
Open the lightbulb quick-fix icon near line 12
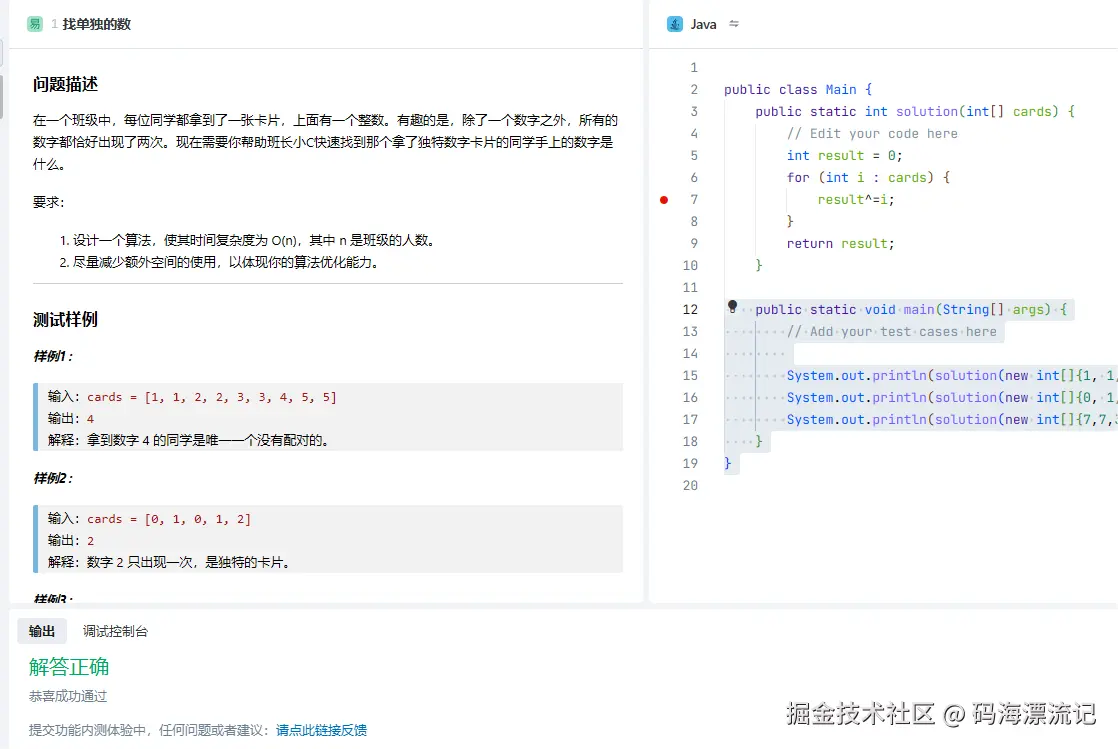732,309
